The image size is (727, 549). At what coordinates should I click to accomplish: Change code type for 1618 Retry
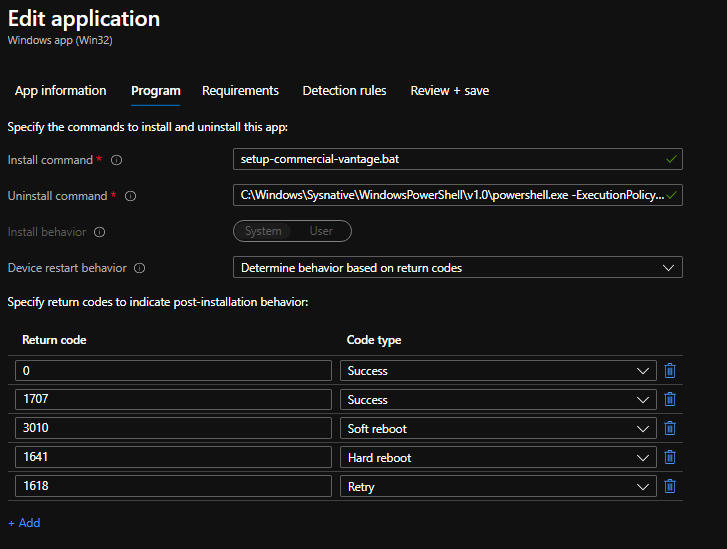pyautogui.click(x=498, y=487)
